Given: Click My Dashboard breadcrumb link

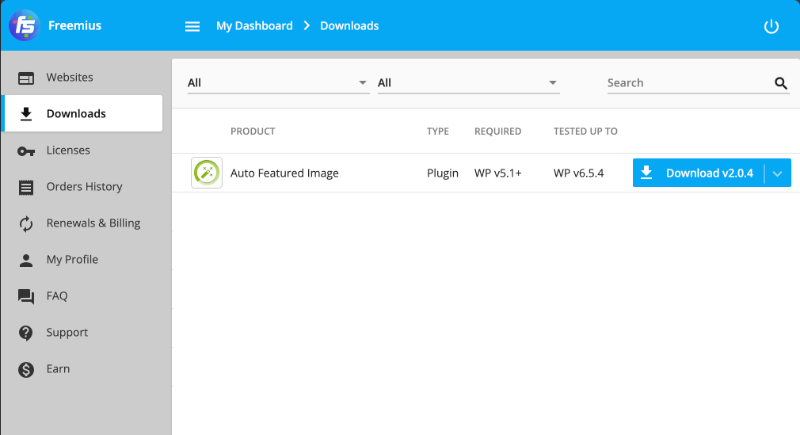Looking at the screenshot, I should click(254, 26).
